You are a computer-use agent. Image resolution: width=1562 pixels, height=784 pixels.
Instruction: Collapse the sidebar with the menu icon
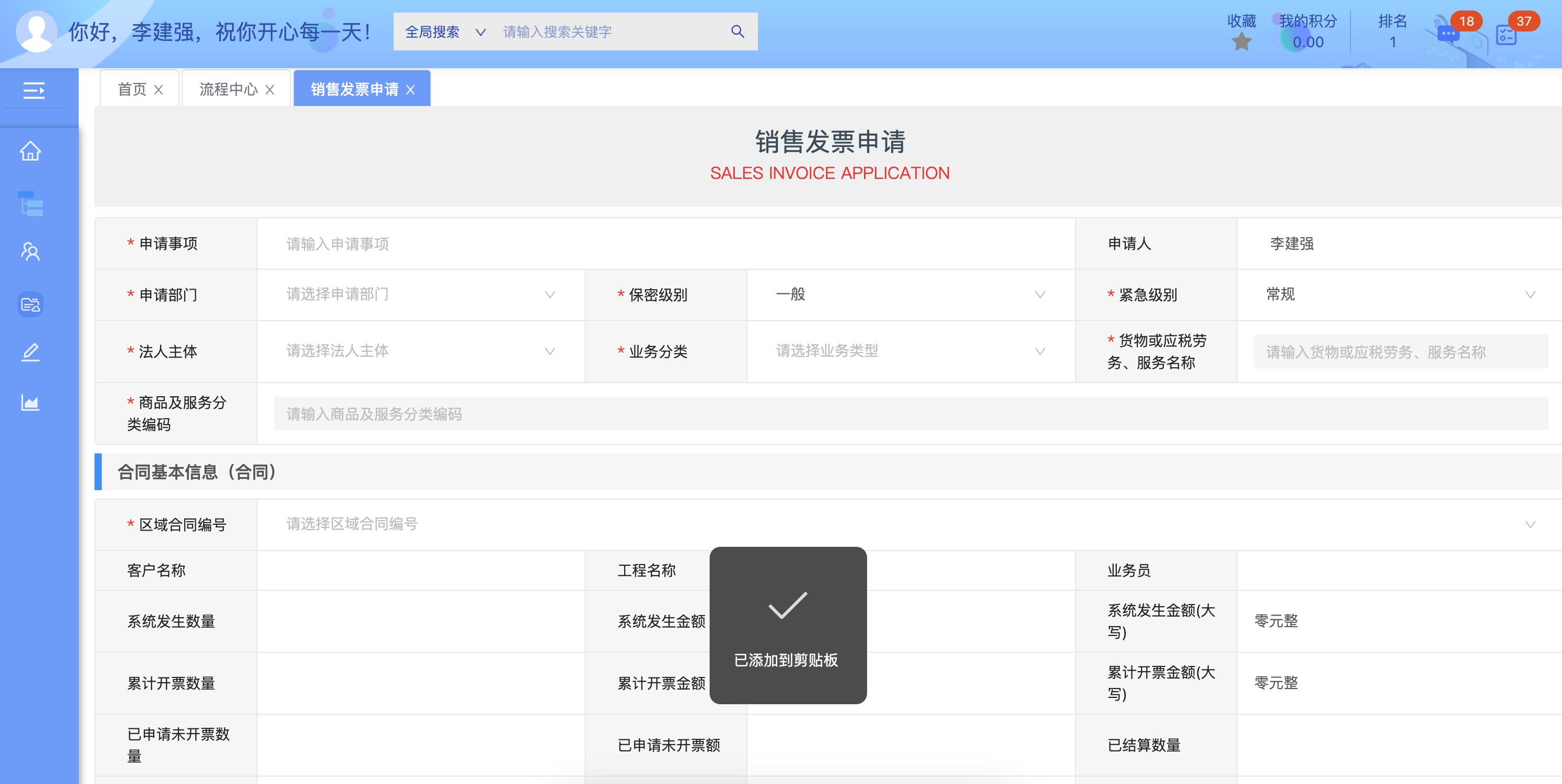point(34,90)
